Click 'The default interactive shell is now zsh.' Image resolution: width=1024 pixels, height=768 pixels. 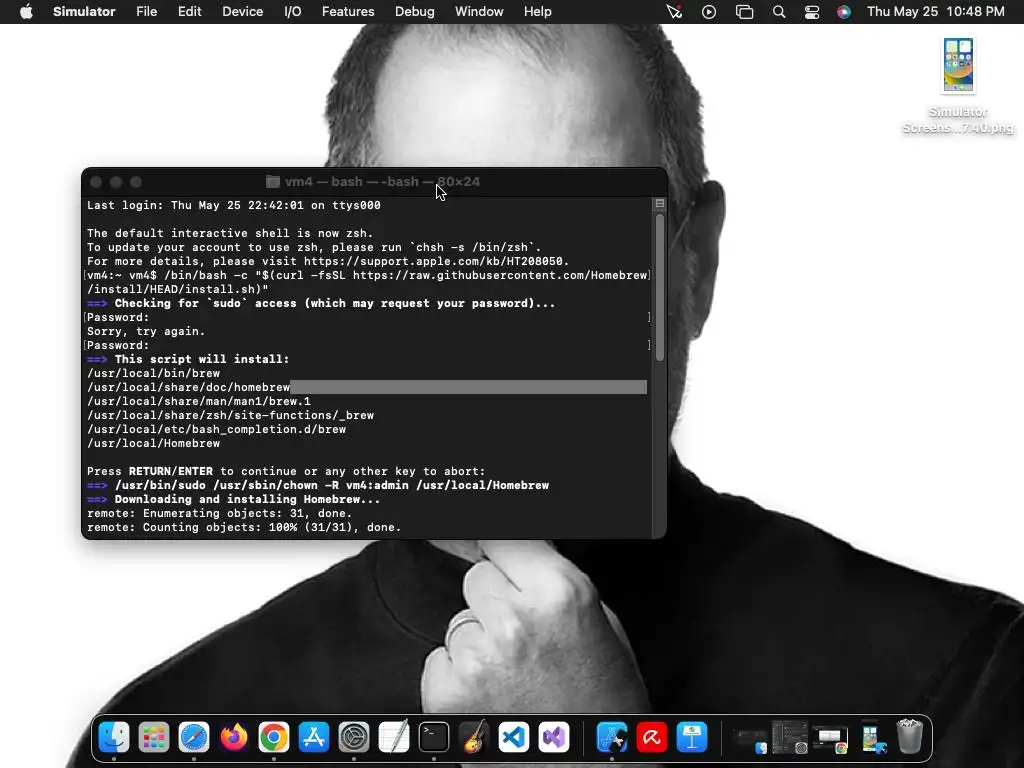[230, 233]
